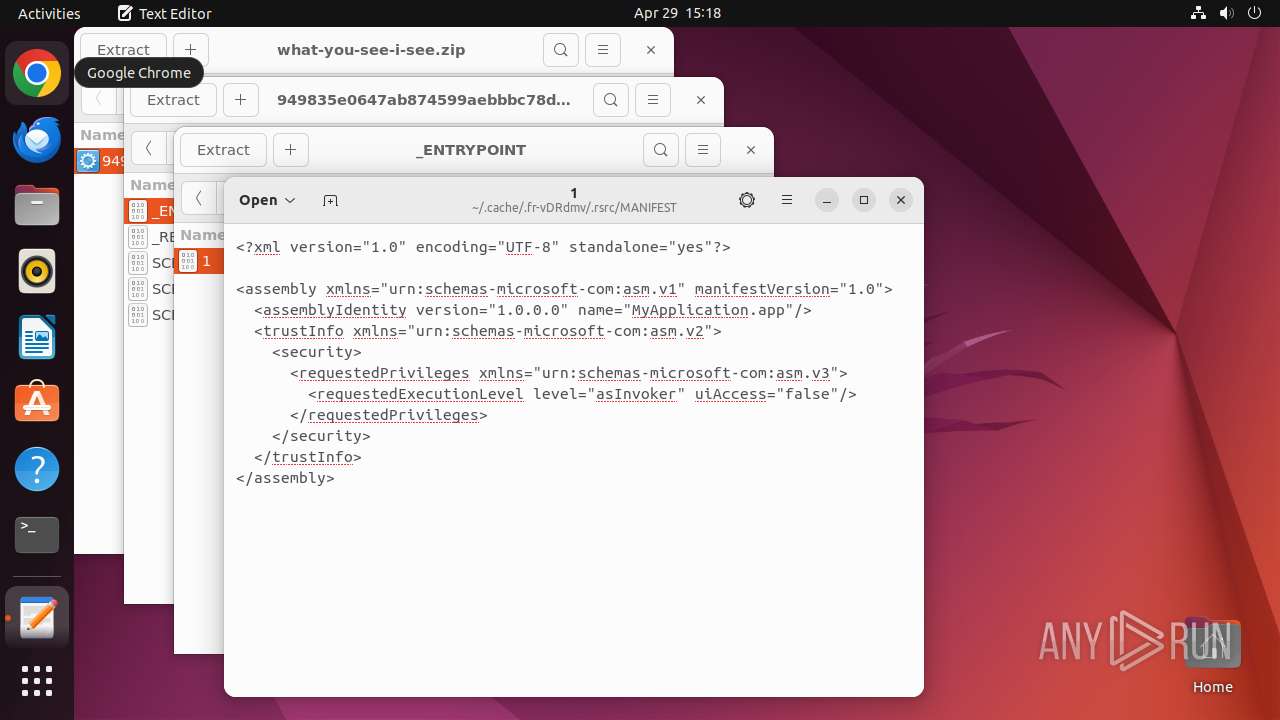Select file '1' in _ENTRYPOINT window
The height and width of the screenshot is (720, 1280).
[x=200, y=261]
